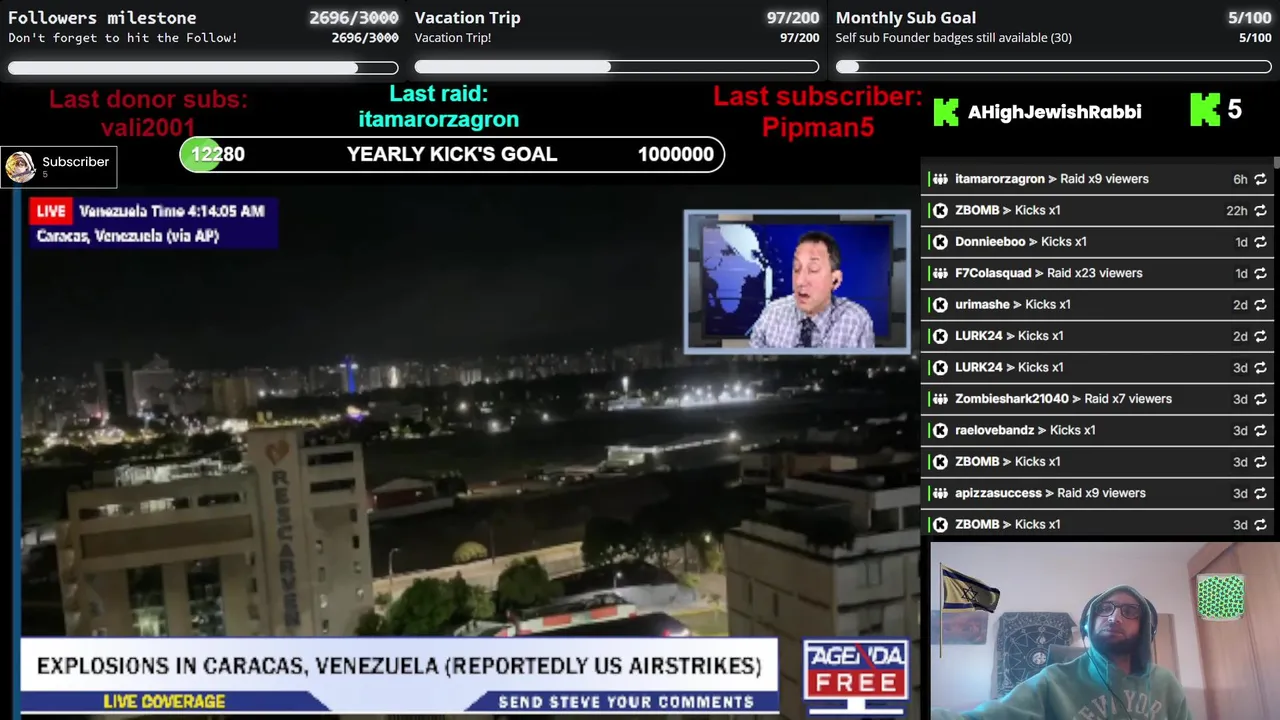Click the repeat icon on Donnieeboo Kicks row
This screenshot has width=1280, height=720.
(x=1260, y=242)
